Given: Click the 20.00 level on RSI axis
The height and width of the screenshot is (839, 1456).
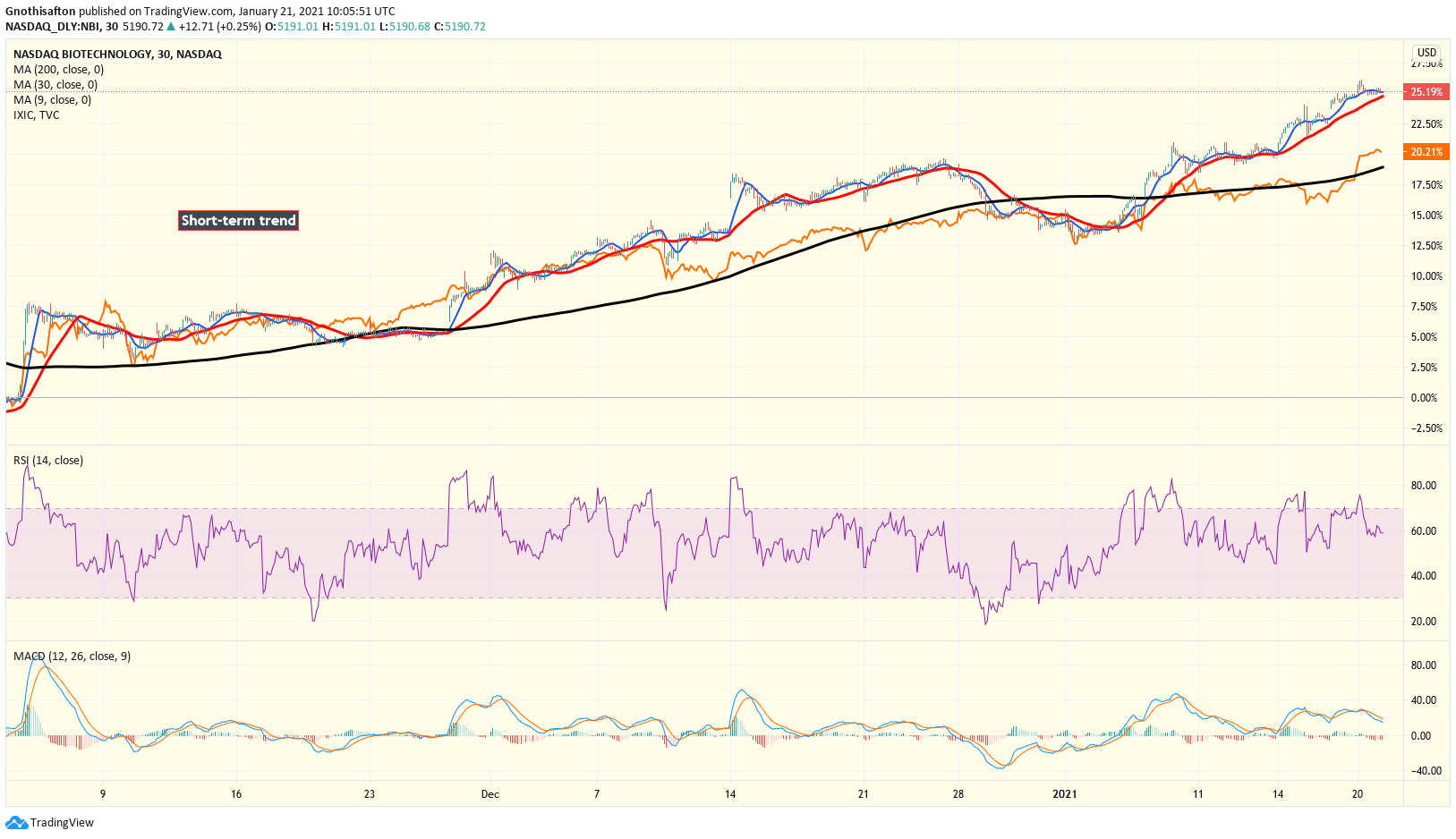Looking at the screenshot, I should pyautogui.click(x=1424, y=622).
